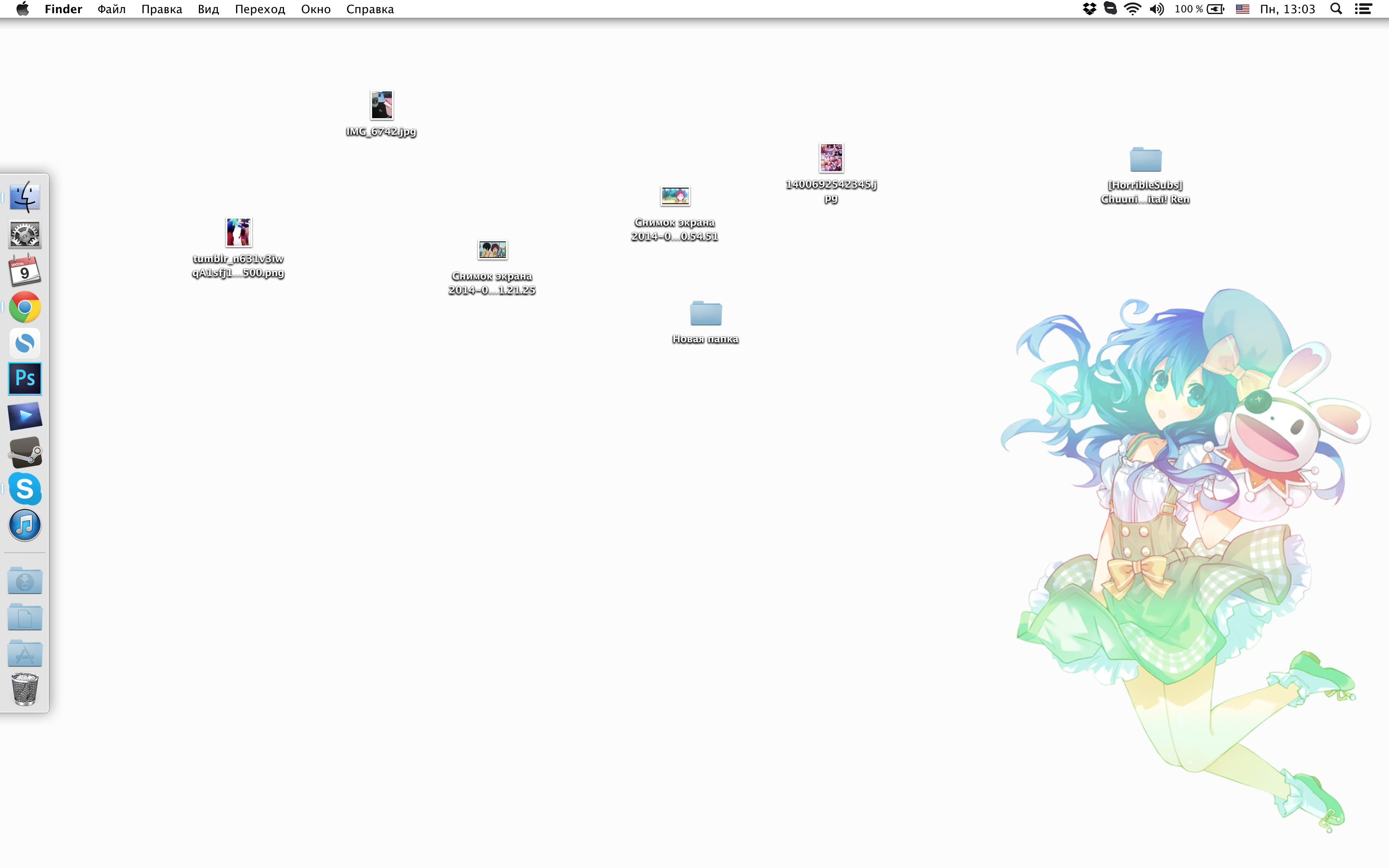
Task: Open the Finder application menu
Action: [63, 9]
